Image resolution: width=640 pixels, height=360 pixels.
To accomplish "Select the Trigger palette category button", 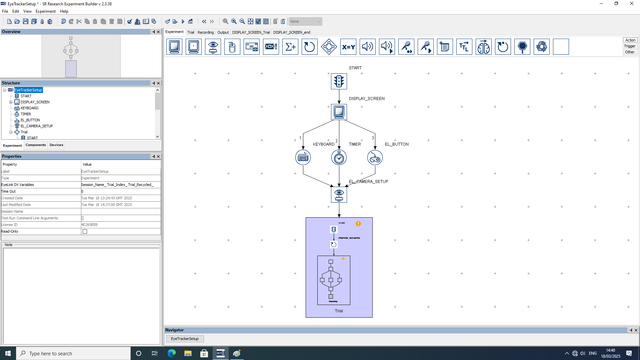I will tap(629, 46).
